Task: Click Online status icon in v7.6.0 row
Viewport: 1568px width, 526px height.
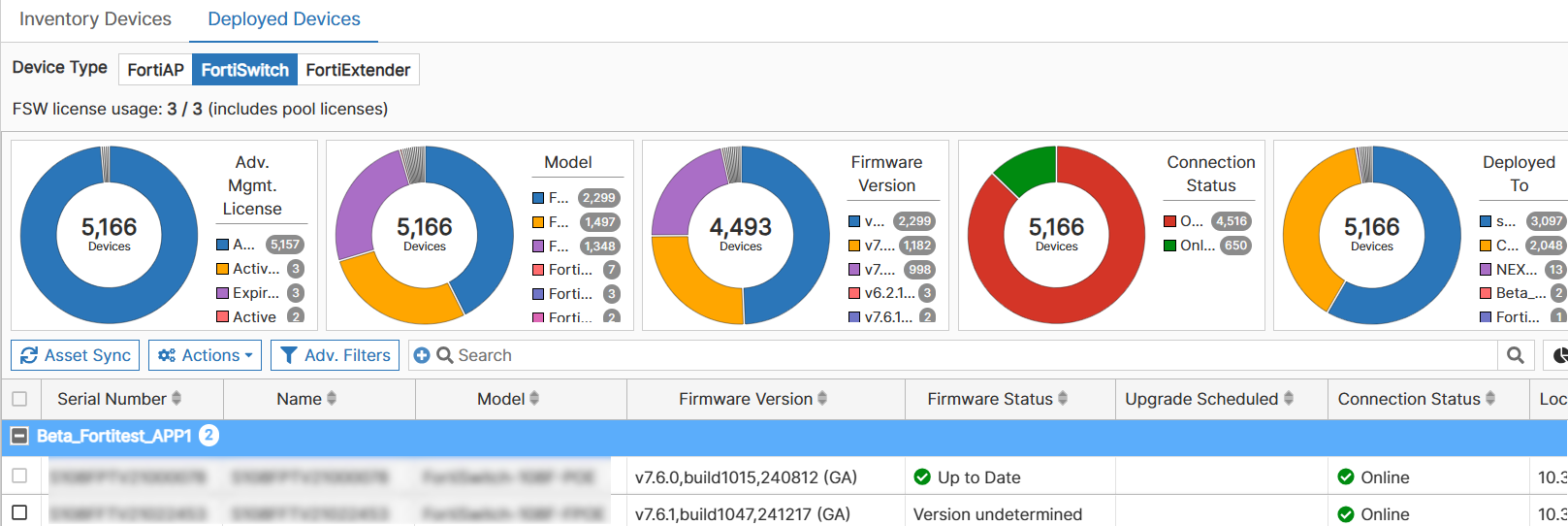Action: click(x=1346, y=477)
